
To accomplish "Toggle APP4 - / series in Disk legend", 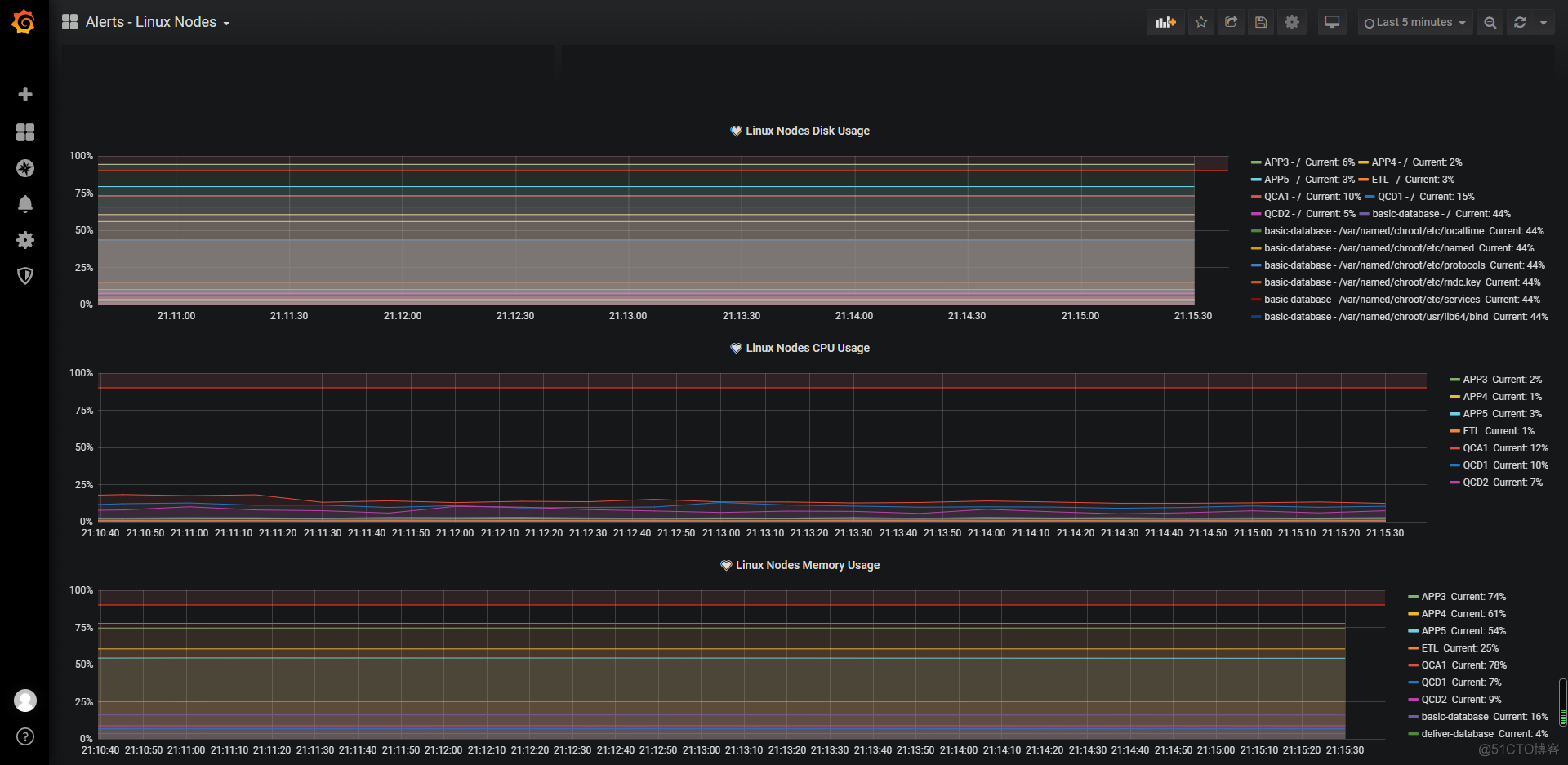I will coord(1390,162).
